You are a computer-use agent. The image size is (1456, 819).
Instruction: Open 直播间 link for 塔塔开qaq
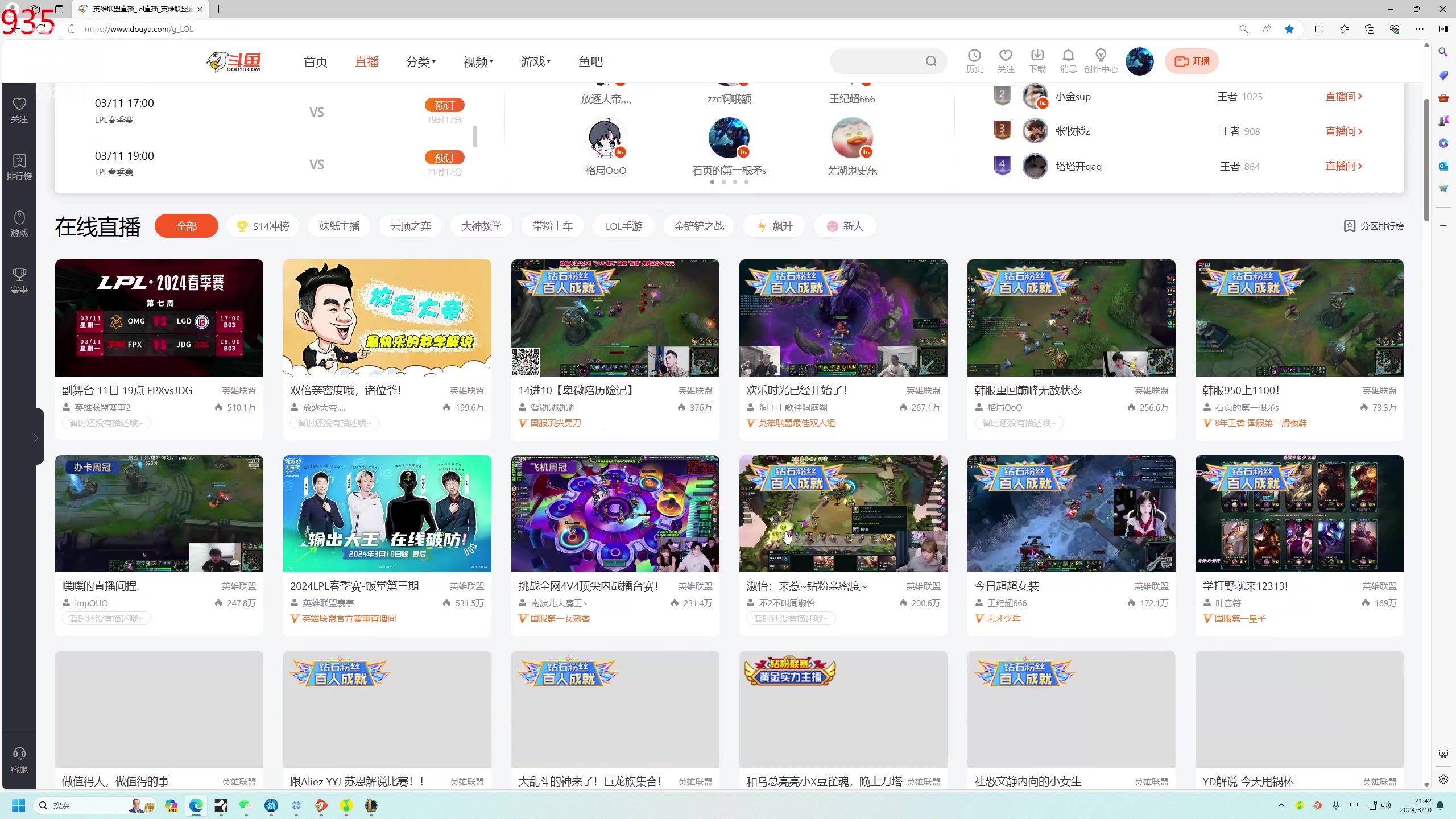click(x=1343, y=166)
